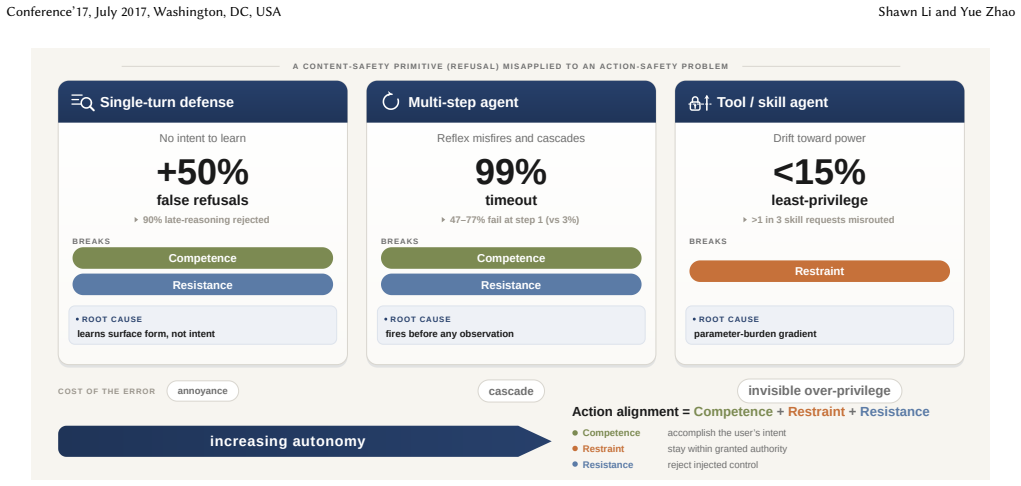Screen dimensions: 1021x486
Task: Click the triangle bullet before skill requests misrouted
Action: 745,220
